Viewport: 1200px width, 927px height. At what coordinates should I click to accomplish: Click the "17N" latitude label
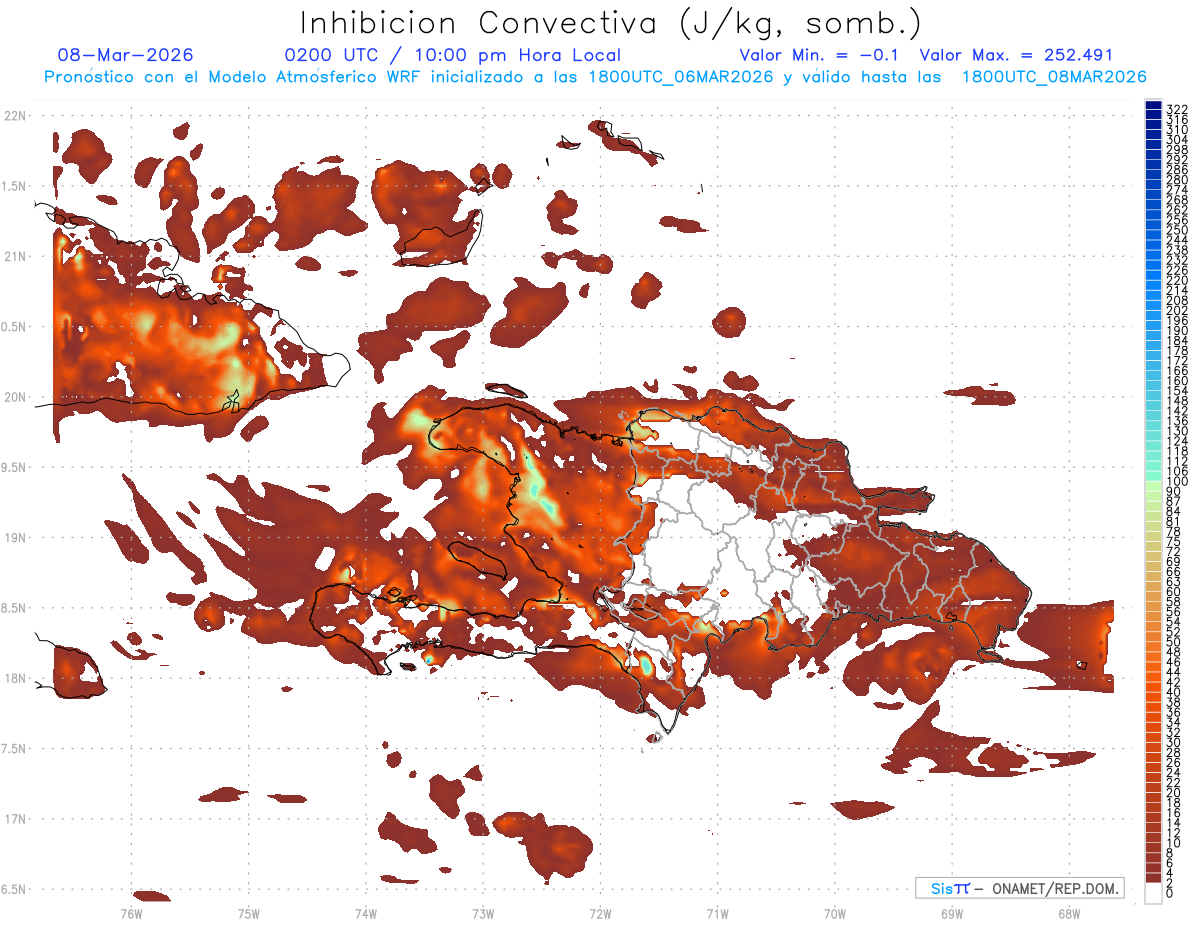click(x=14, y=820)
